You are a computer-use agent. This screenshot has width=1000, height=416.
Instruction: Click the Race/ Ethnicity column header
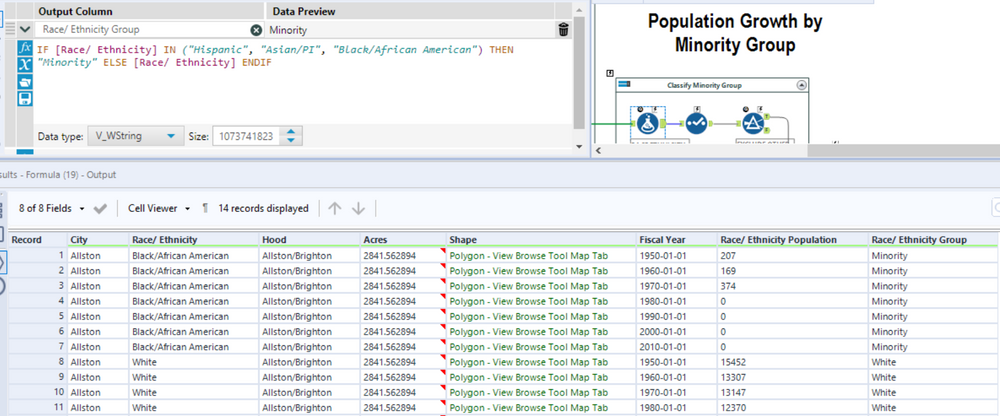[195, 239]
